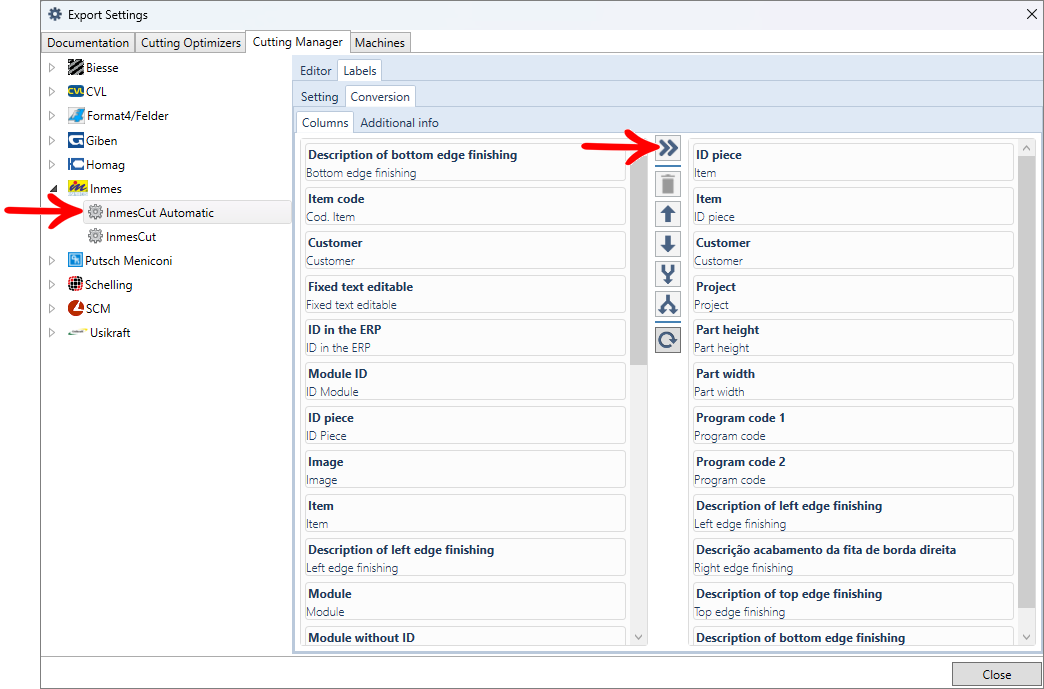Select 'Module without ID' entry
This screenshot has width=1044, height=689.
click(465, 636)
